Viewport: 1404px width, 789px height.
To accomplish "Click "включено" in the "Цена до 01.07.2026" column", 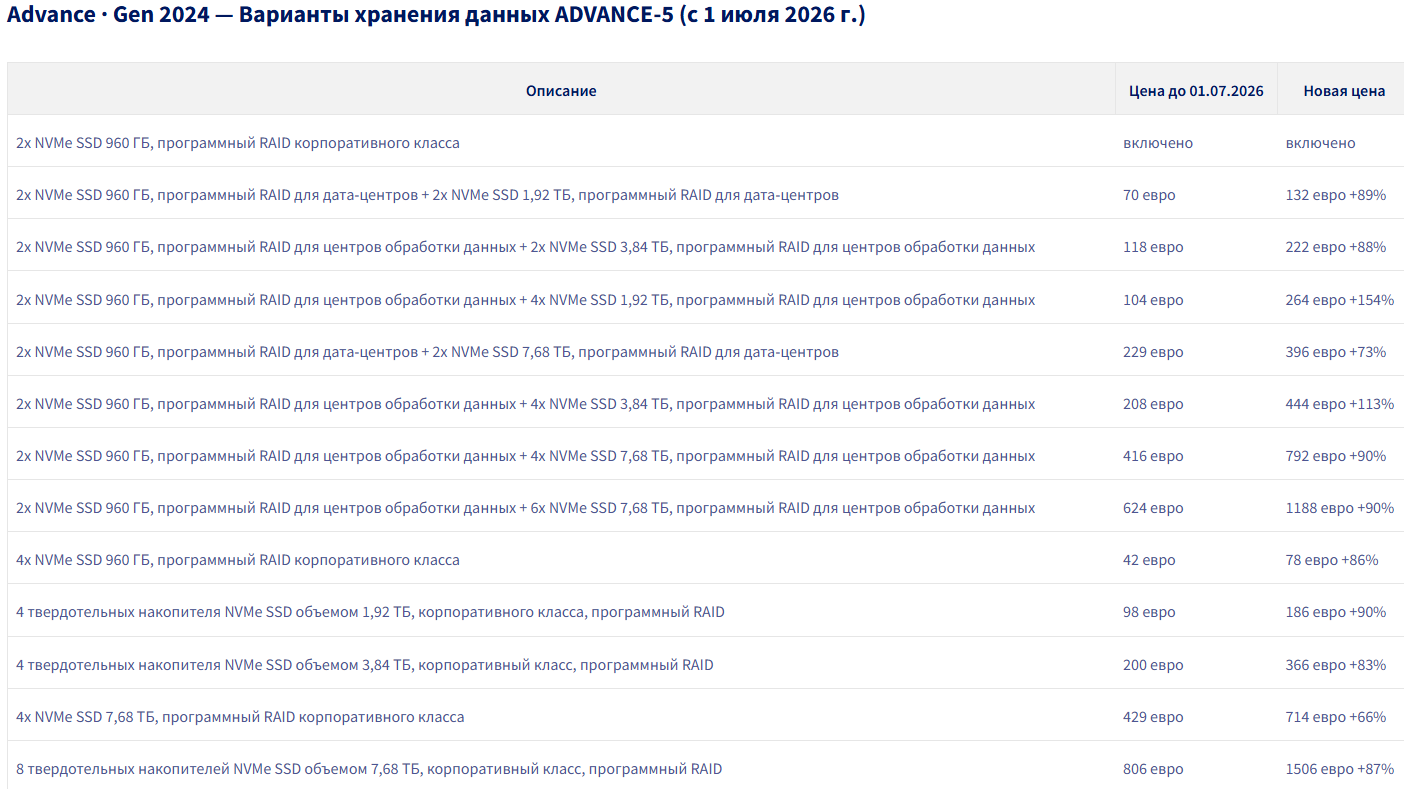I will click(x=1158, y=143).
